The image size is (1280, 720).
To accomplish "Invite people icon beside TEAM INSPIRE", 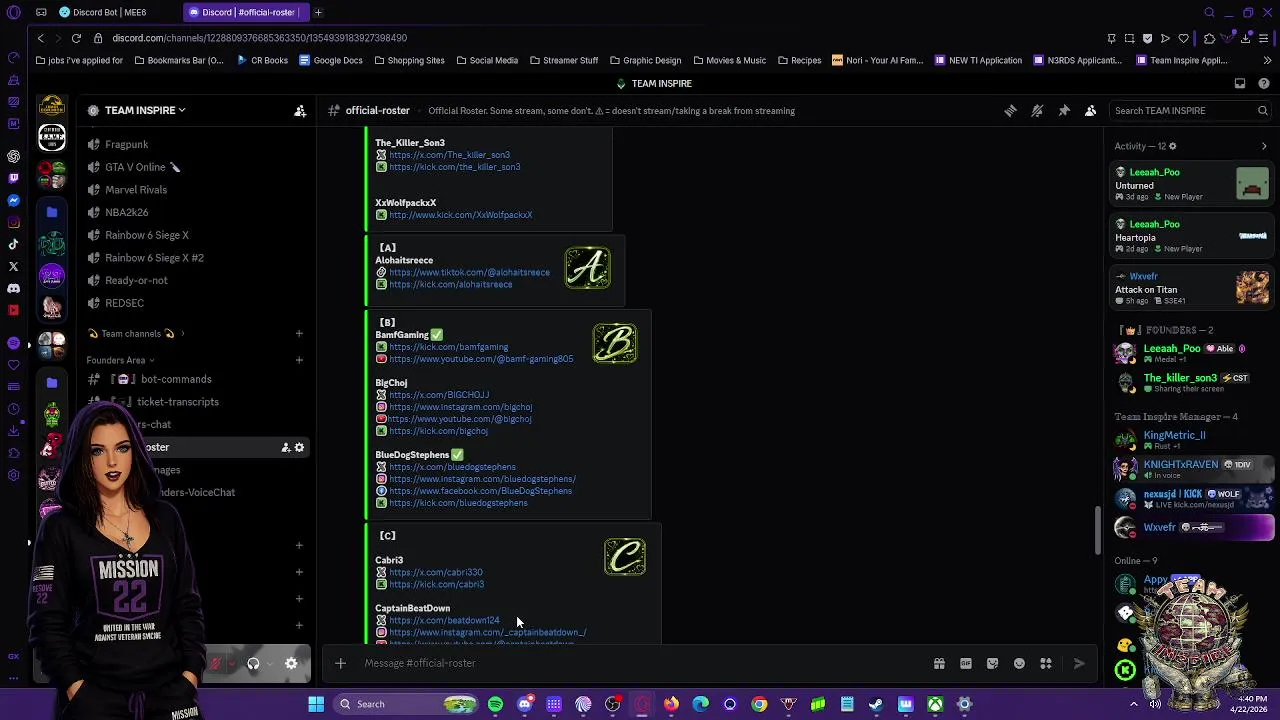I will (x=300, y=111).
